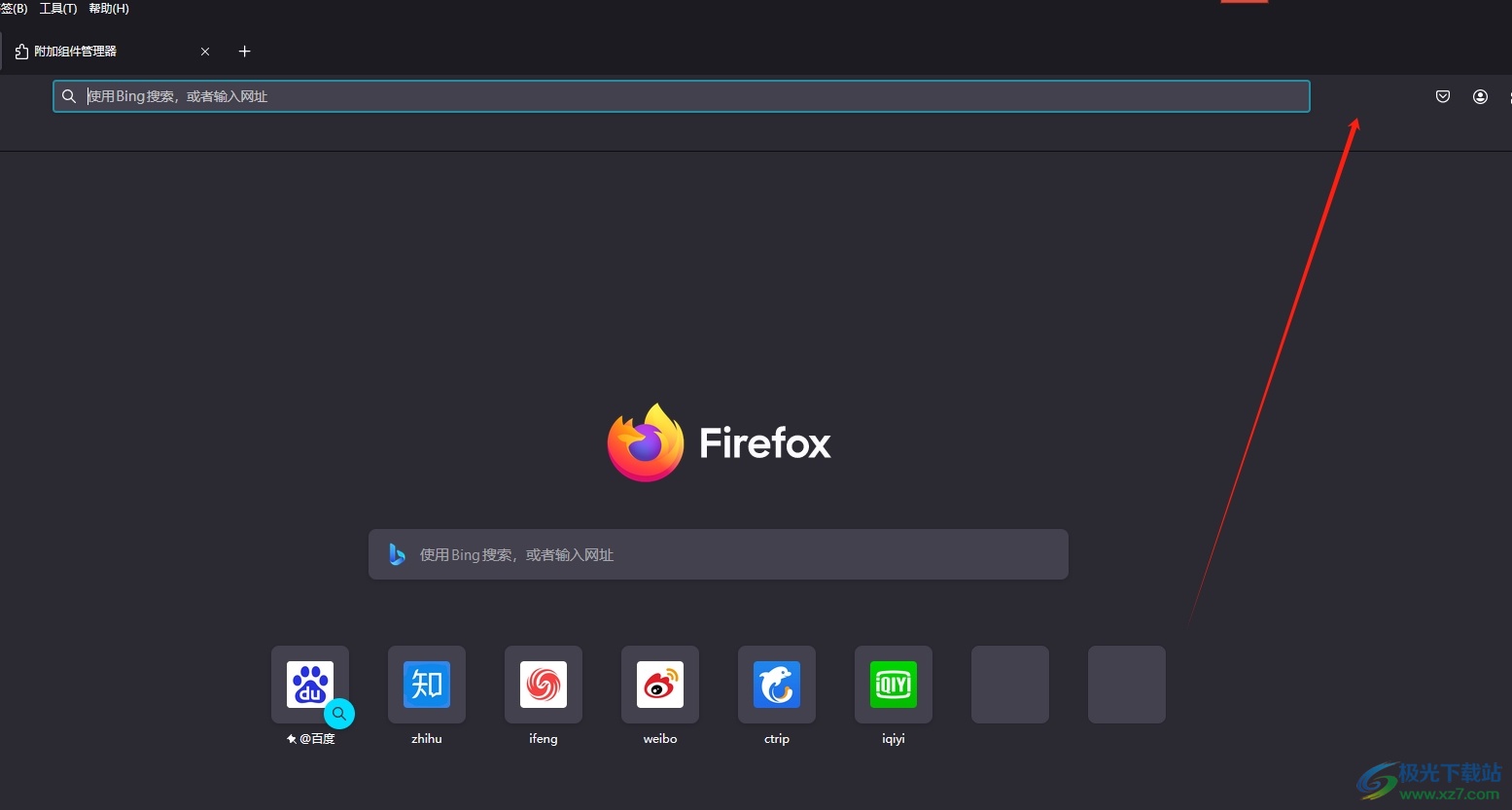The width and height of the screenshot is (1512, 810).
Task: Click the ifeng label text
Action: [544, 739]
